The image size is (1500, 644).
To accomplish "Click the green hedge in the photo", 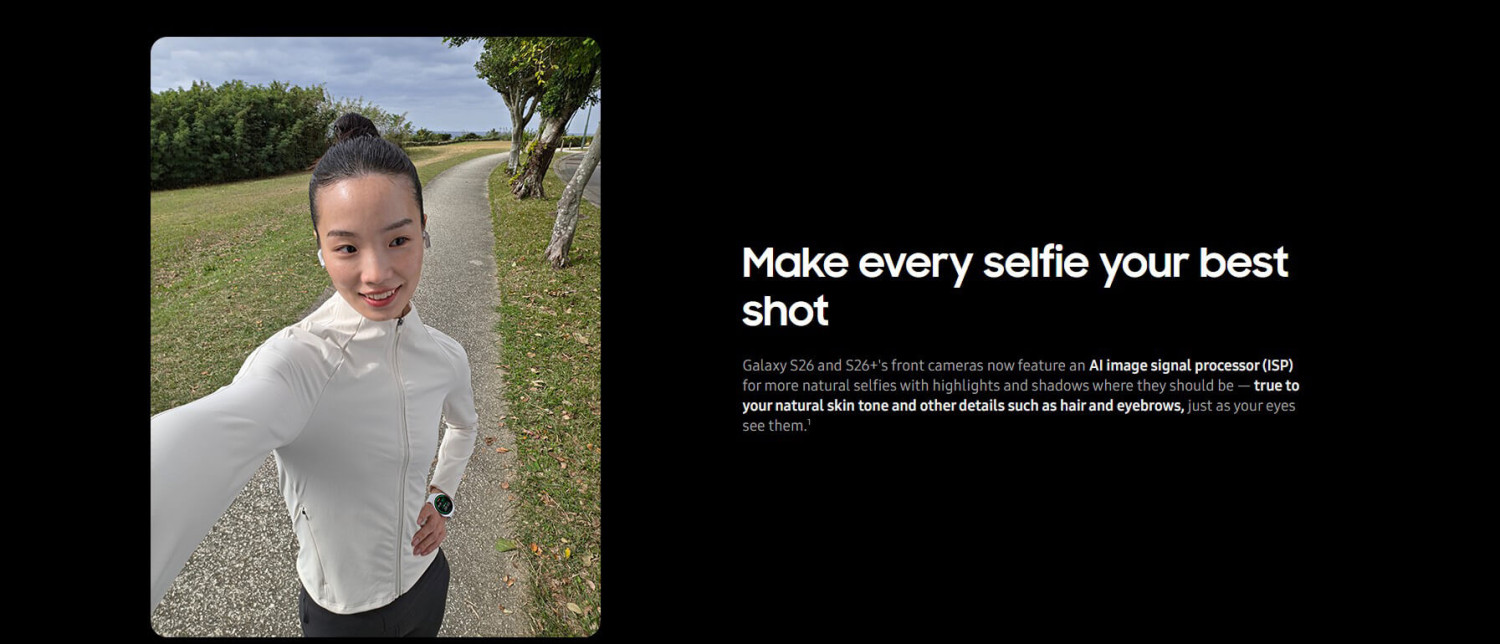I will coord(240,133).
